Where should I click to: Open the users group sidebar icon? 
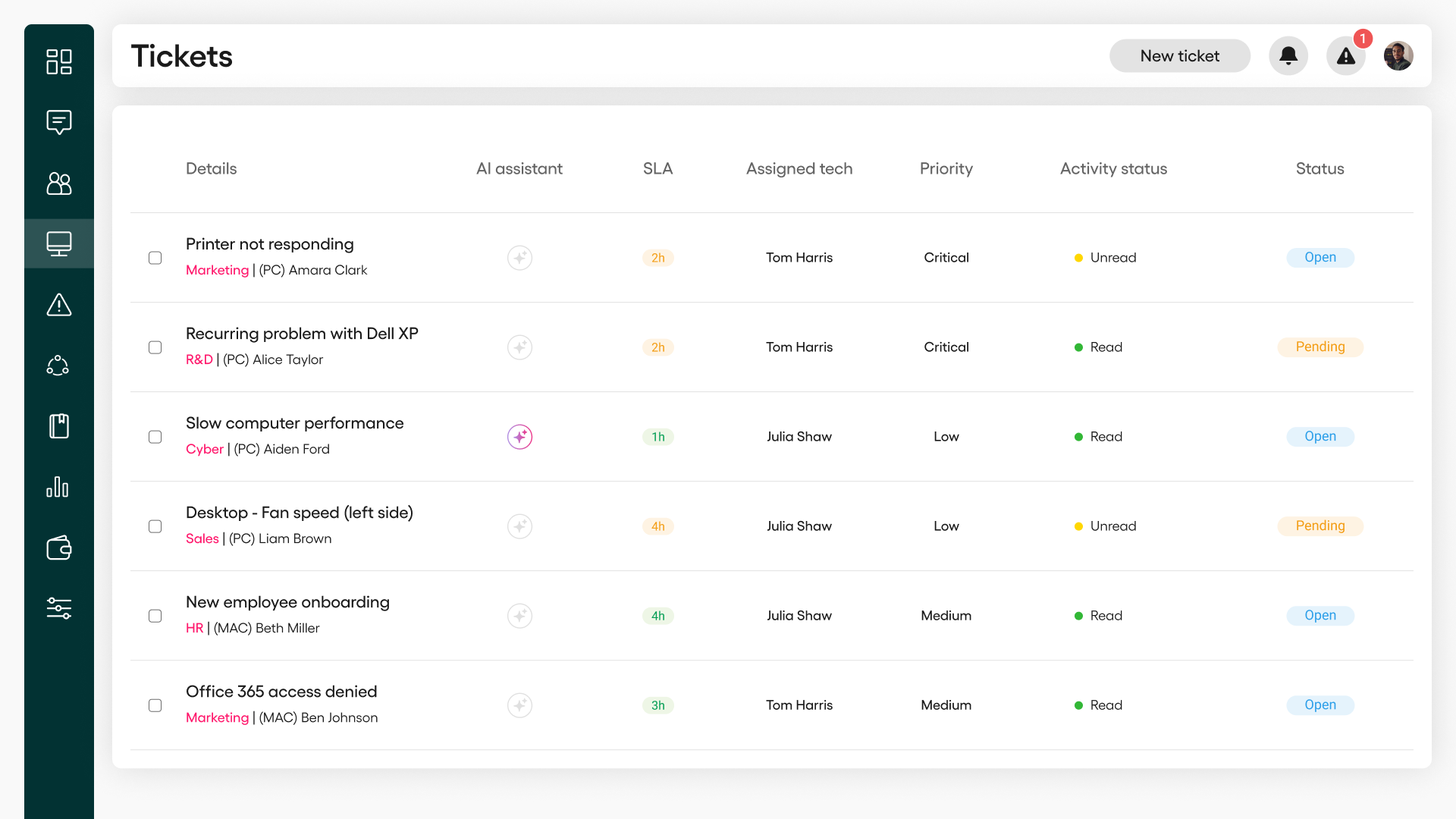pyautogui.click(x=58, y=183)
